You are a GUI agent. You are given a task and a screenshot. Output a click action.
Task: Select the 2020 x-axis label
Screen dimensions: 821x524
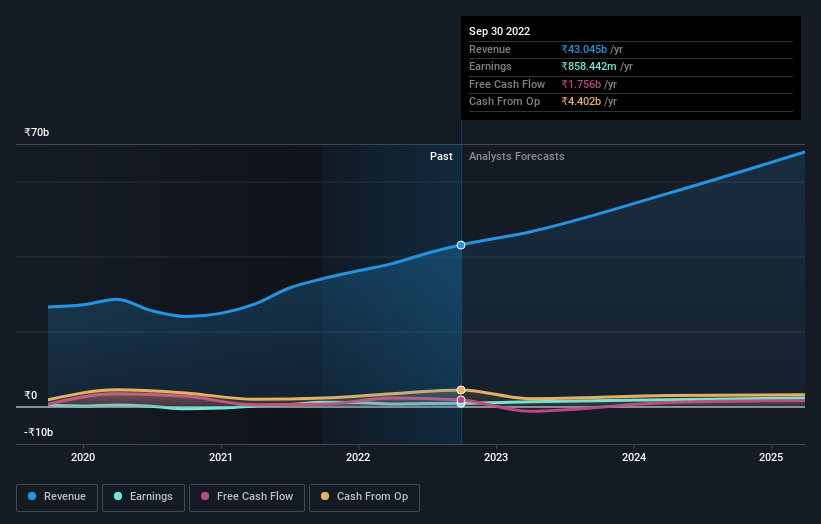pos(83,457)
